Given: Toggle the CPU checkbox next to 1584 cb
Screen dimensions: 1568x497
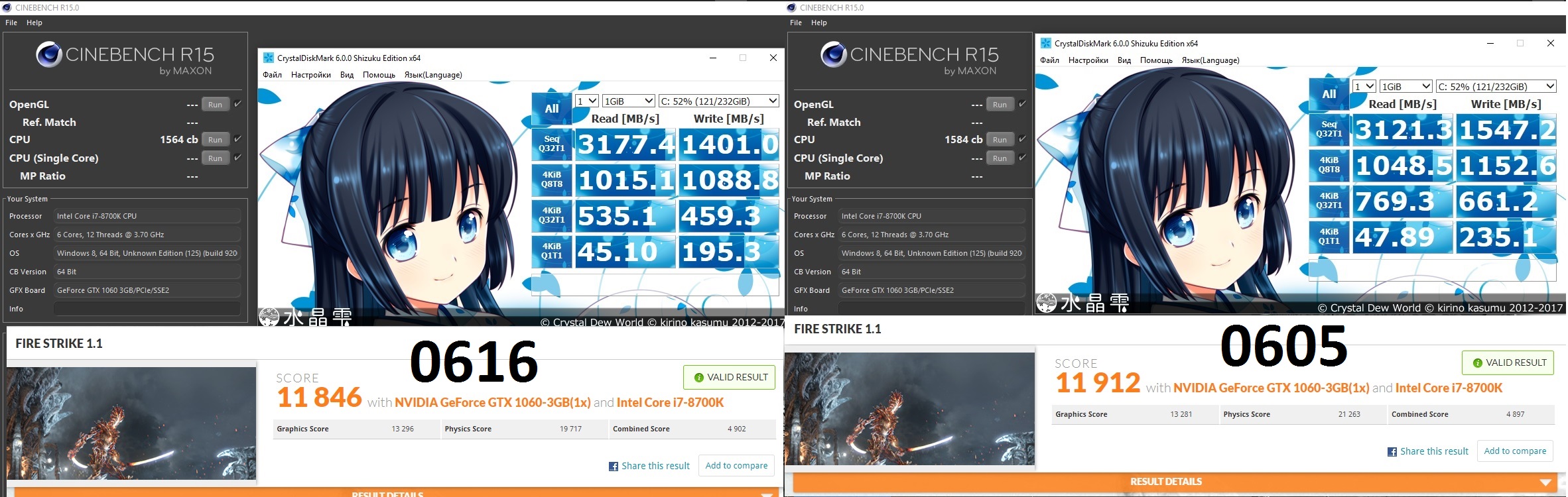Looking at the screenshot, I should (x=1022, y=139).
